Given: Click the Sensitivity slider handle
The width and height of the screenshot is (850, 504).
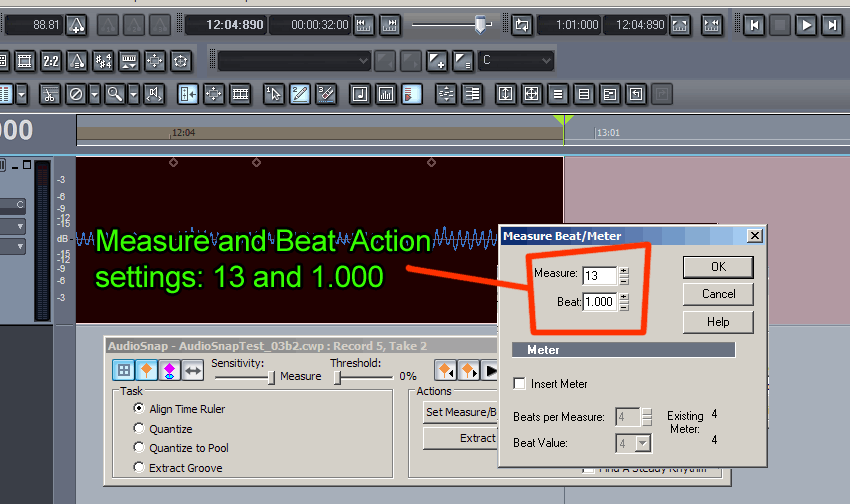Looking at the screenshot, I should tap(270, 377).
